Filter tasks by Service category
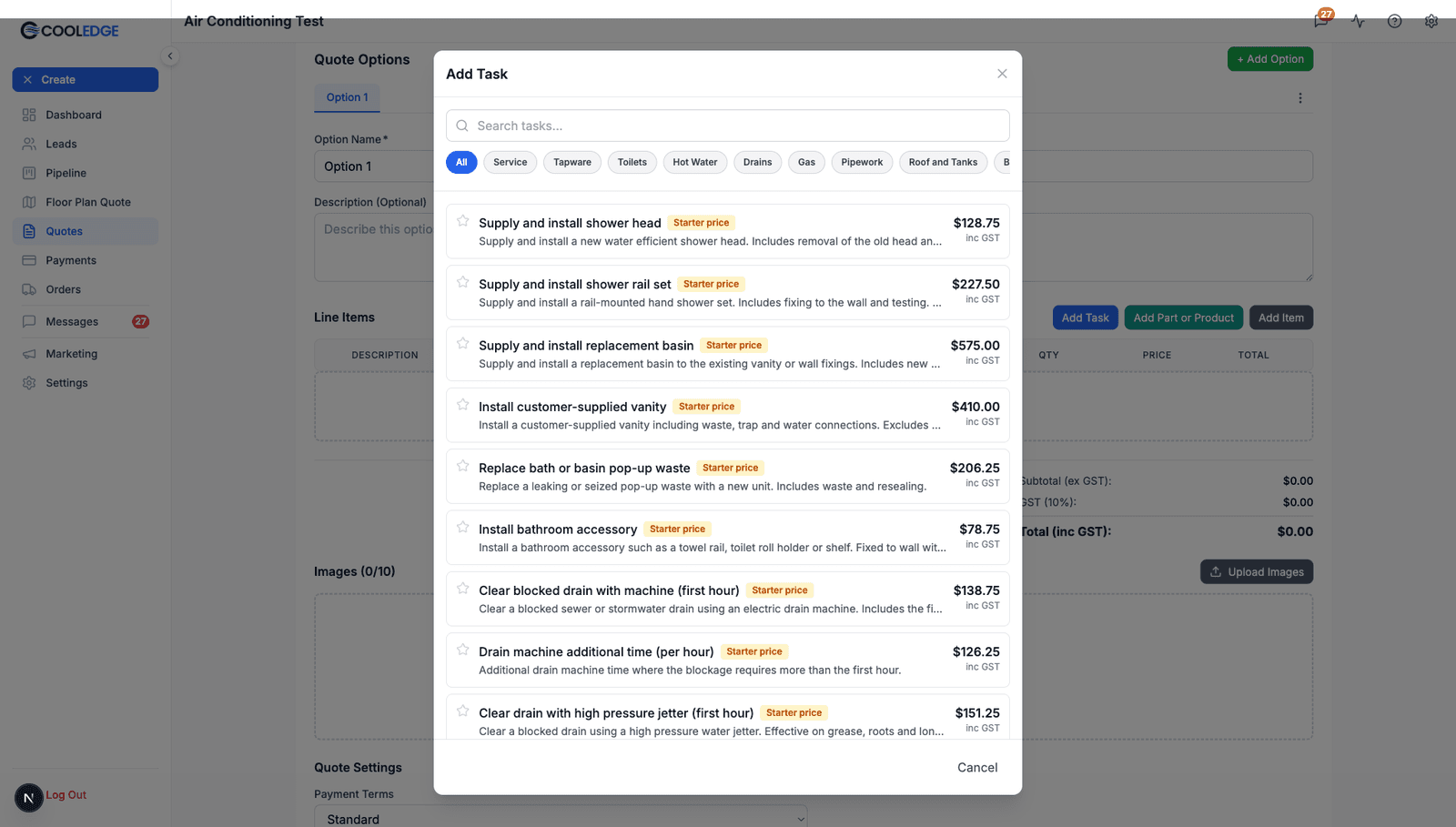The width and height of the screenshot is (1456, 827). coord(511,162)
